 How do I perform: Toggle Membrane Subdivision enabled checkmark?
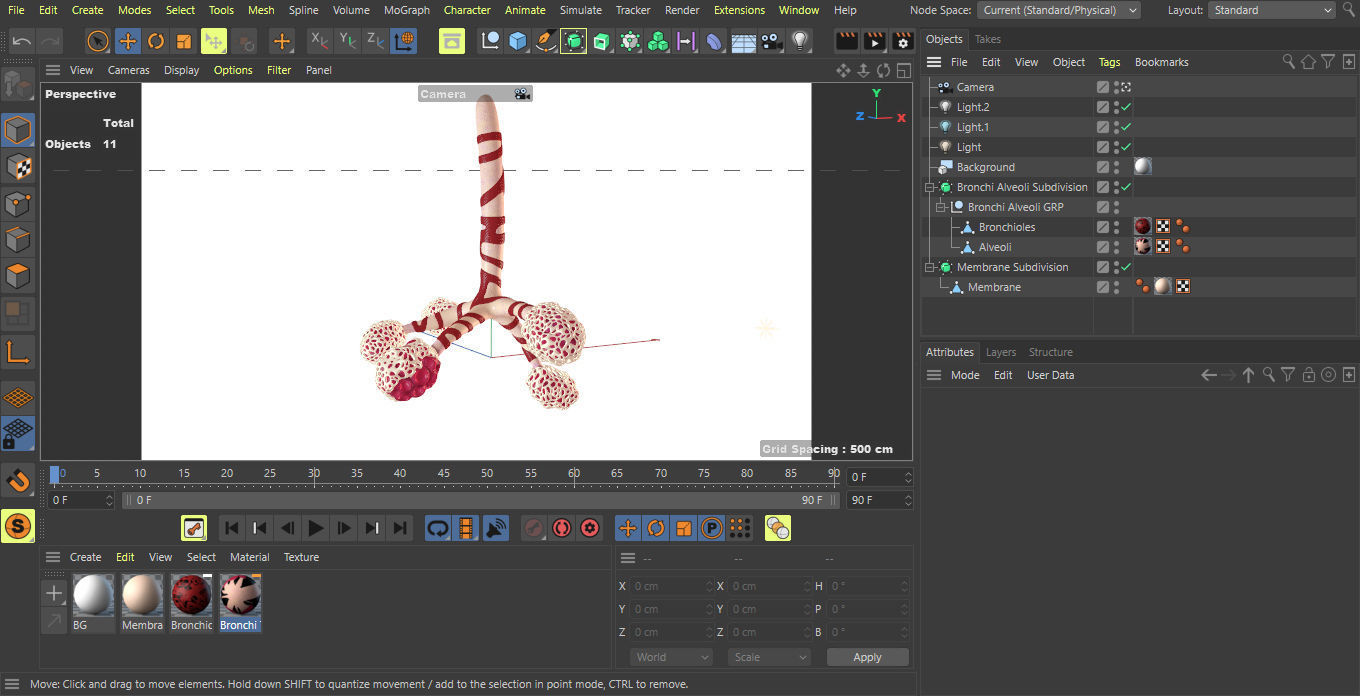(x=1127, y=267)
